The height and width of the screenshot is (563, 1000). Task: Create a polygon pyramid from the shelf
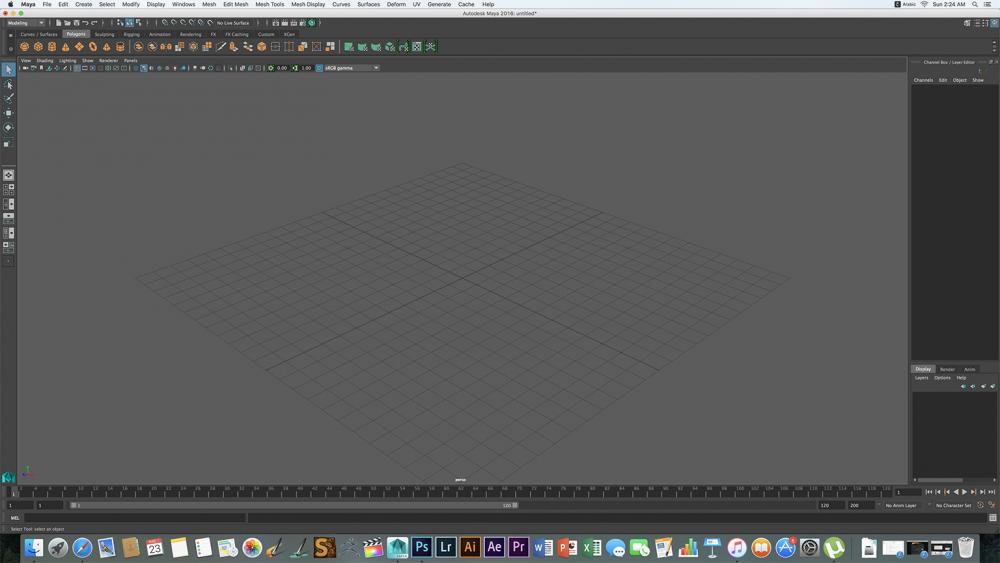107,47
